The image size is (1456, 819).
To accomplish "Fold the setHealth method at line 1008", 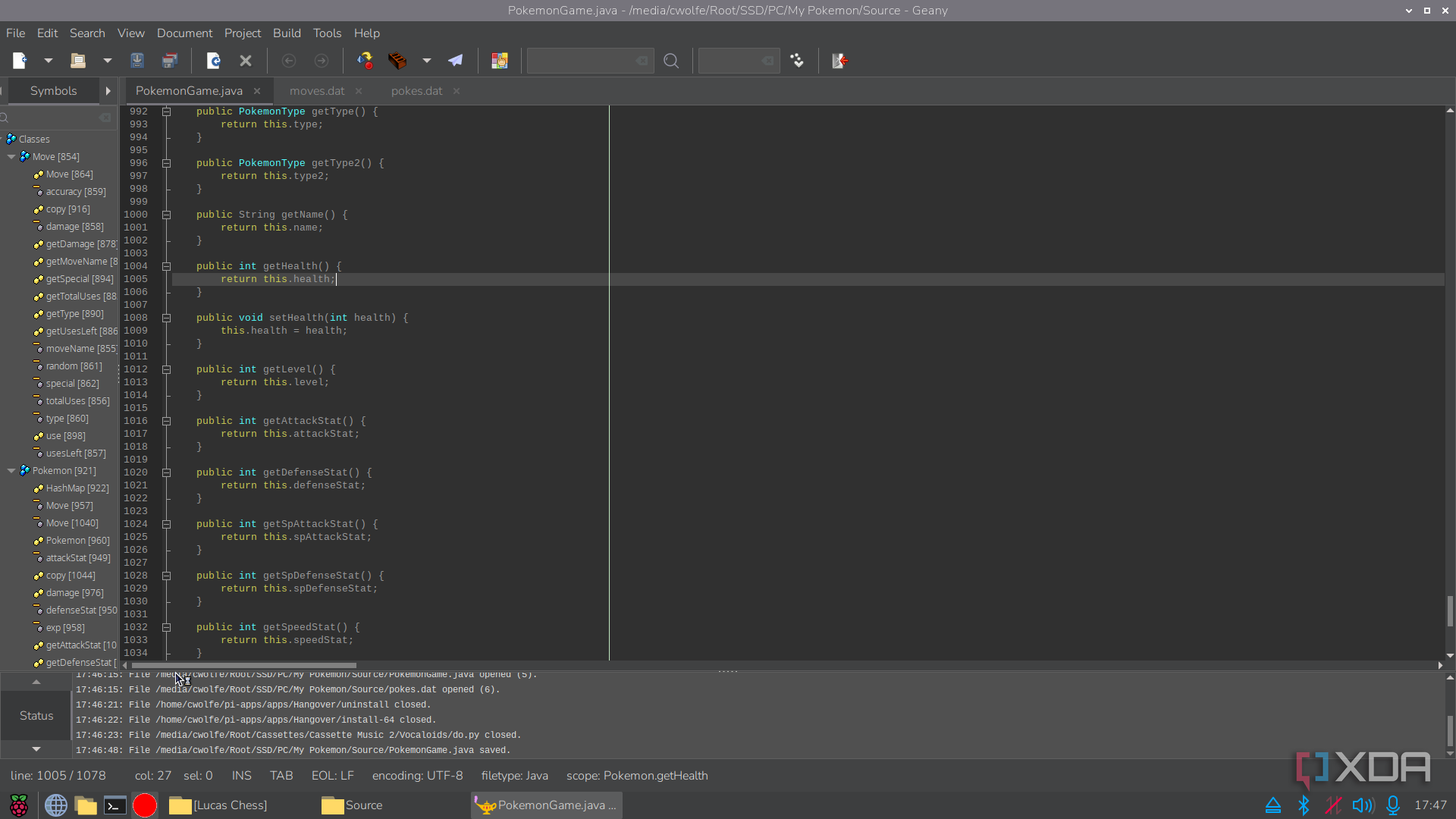I will point(166,318).
